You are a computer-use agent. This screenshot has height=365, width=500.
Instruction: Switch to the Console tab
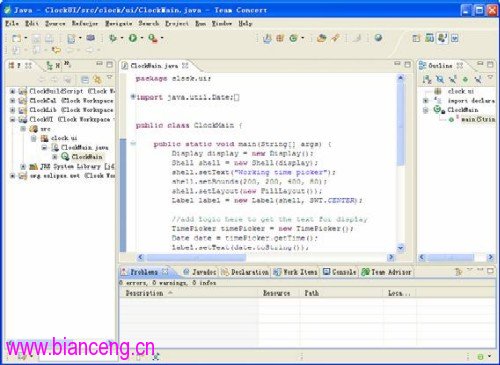point(339,272)
